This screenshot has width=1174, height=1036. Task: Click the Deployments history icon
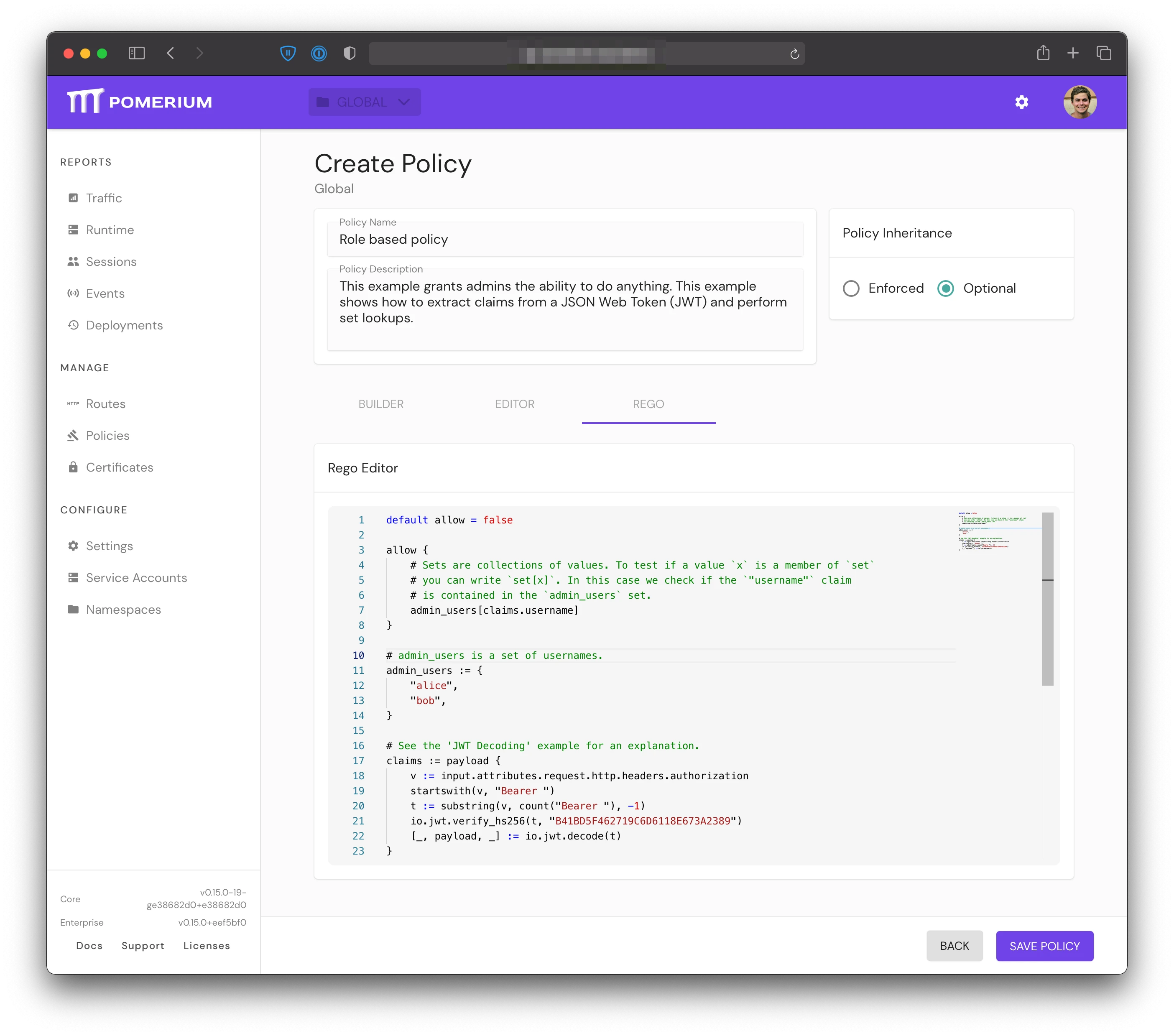[73, 325]
